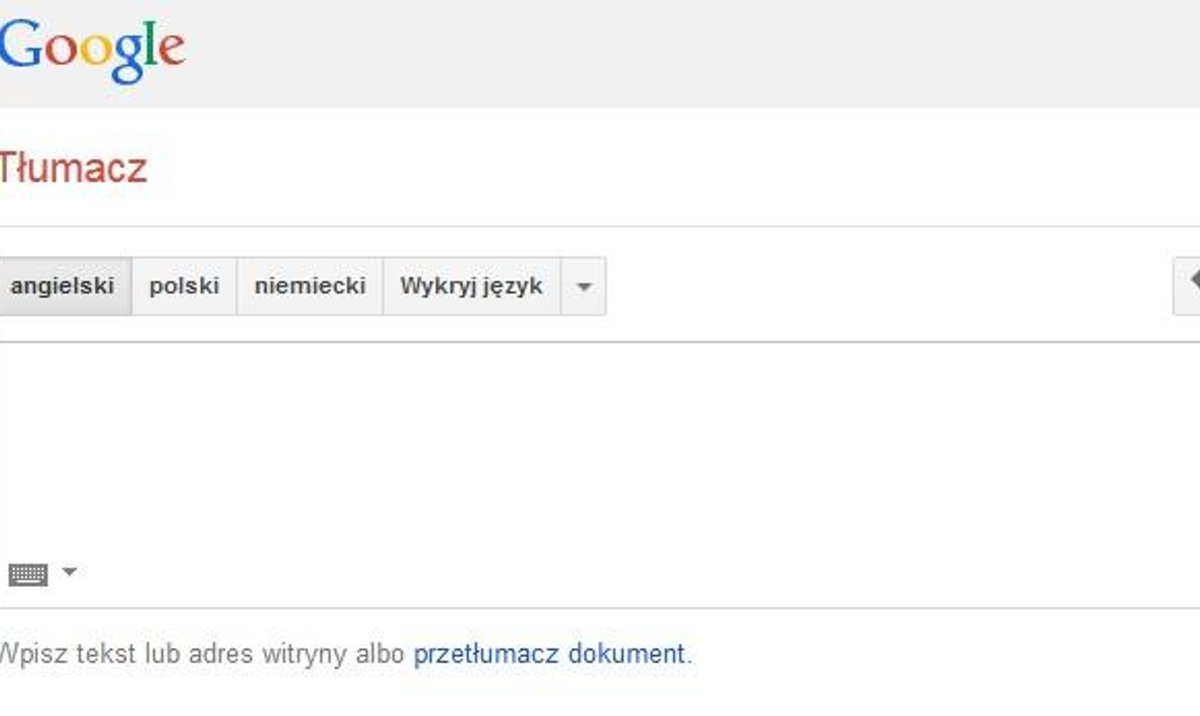Expand the keyboard input method arrow
This screenshot has height=716, width=1200.
pyautogui.click(x=69, y=573)
